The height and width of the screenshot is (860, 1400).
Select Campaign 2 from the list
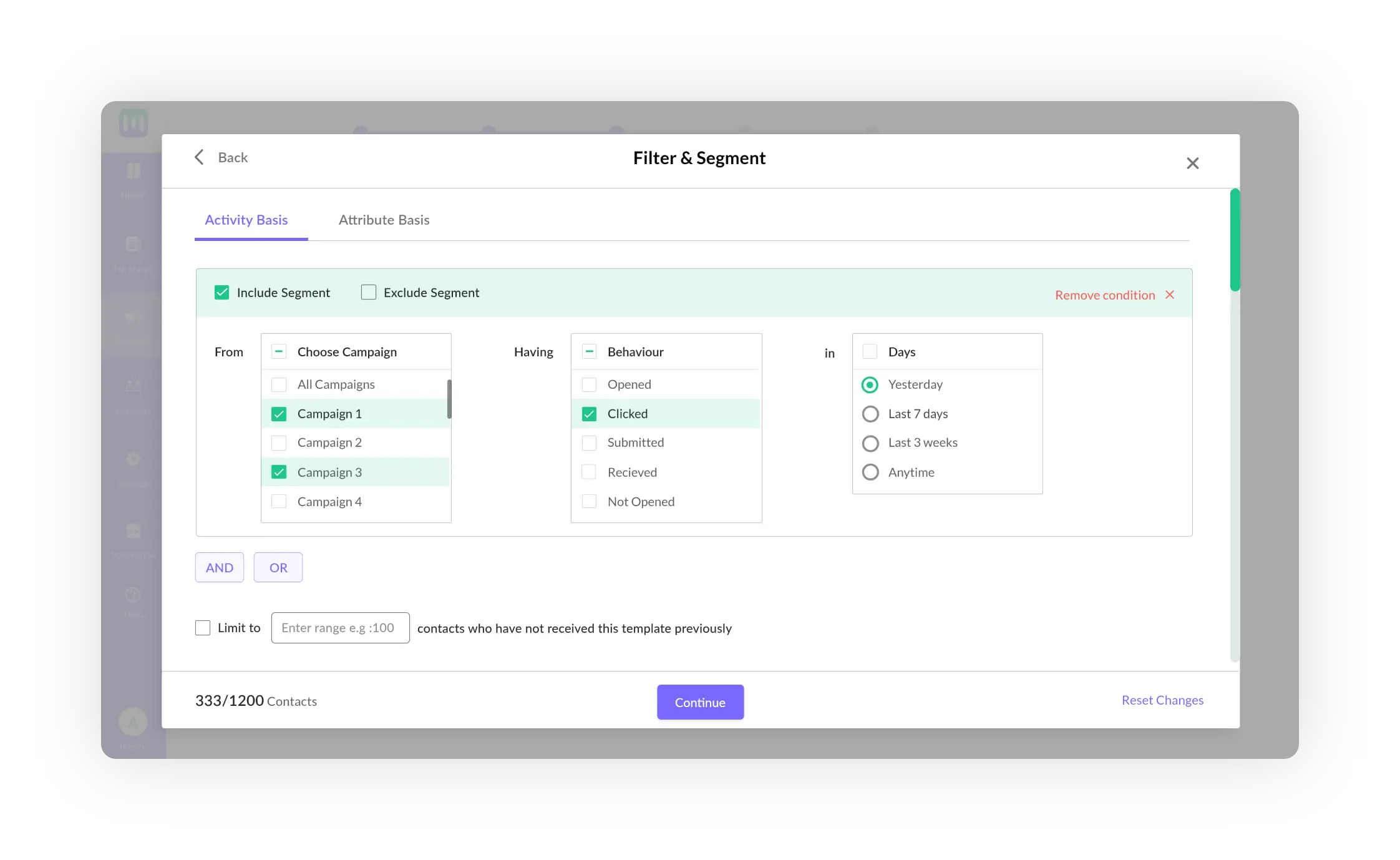coord(279,442)
